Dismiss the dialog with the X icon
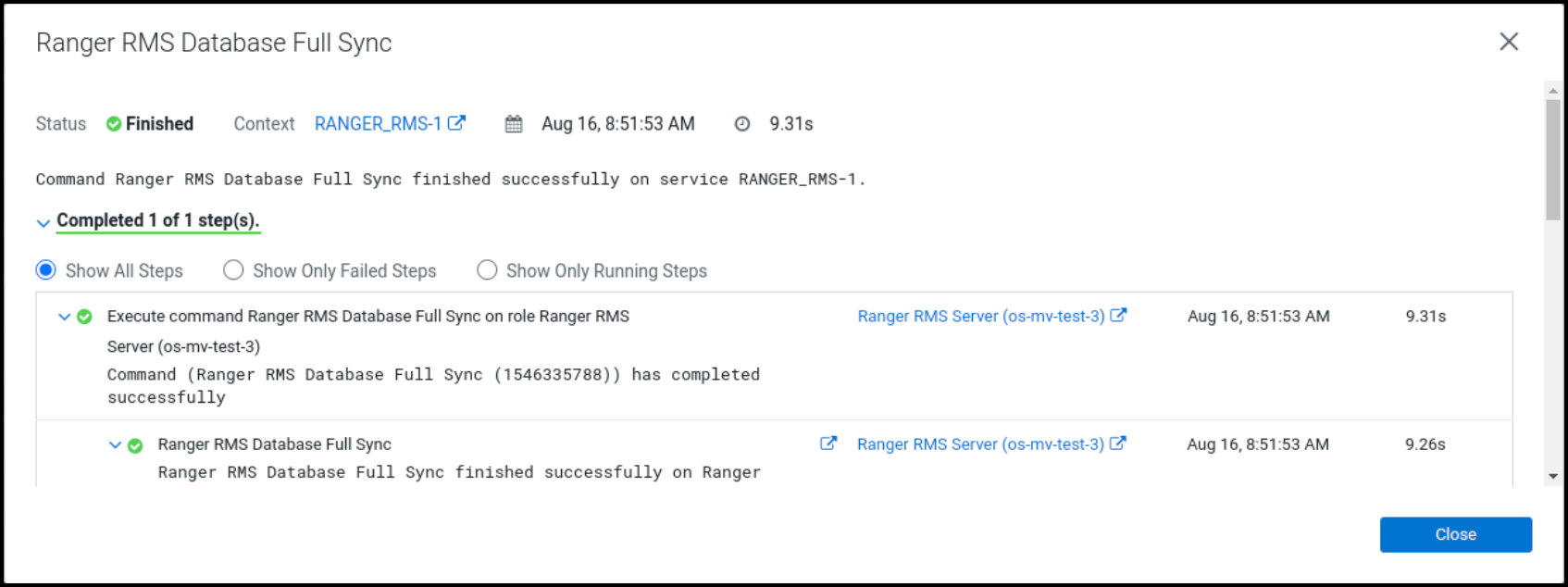 (1508, 41)
